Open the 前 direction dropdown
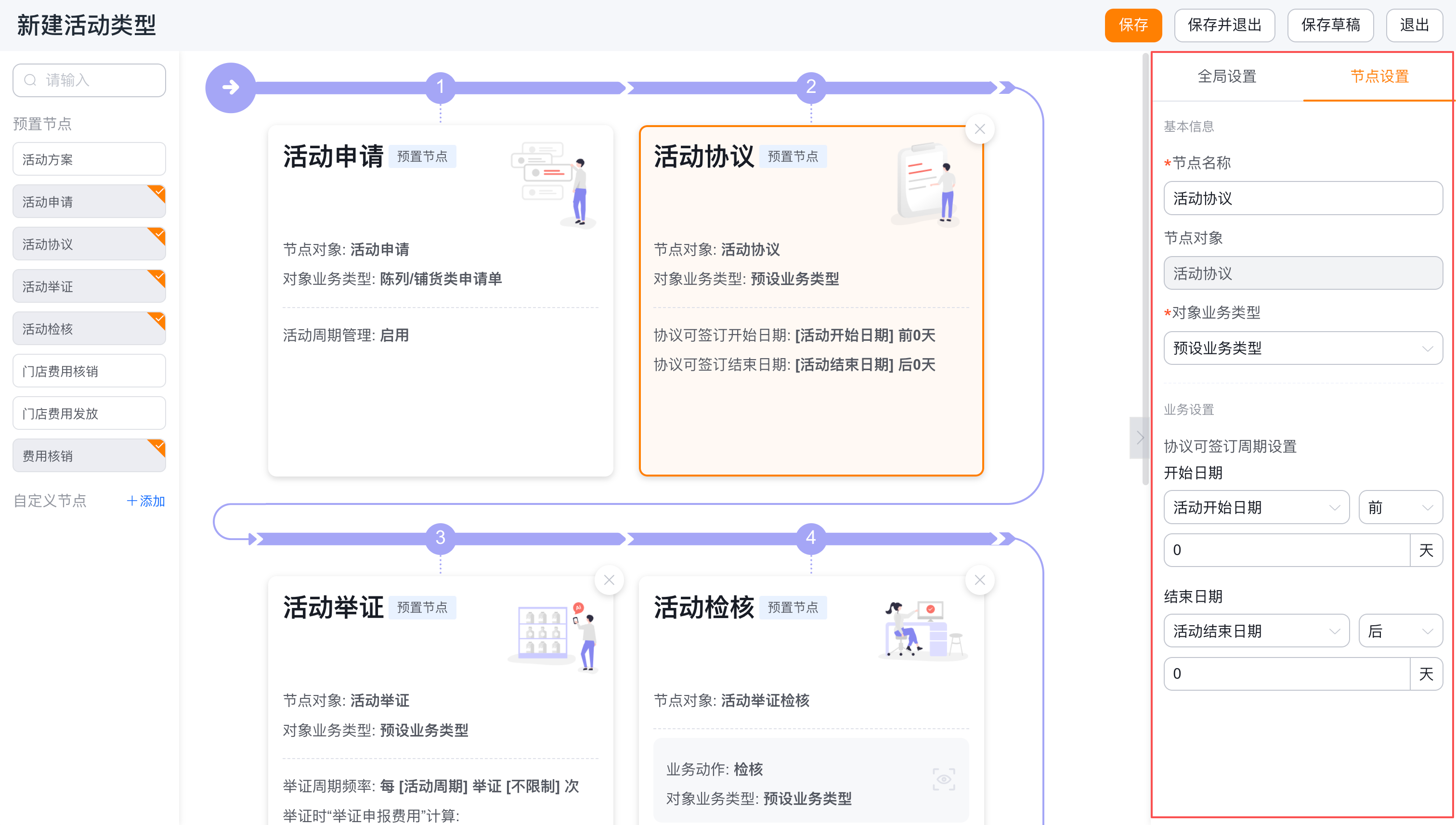Image resolution: width=1456 pixels, height=825 pixels. click(x=1401, y=507)
